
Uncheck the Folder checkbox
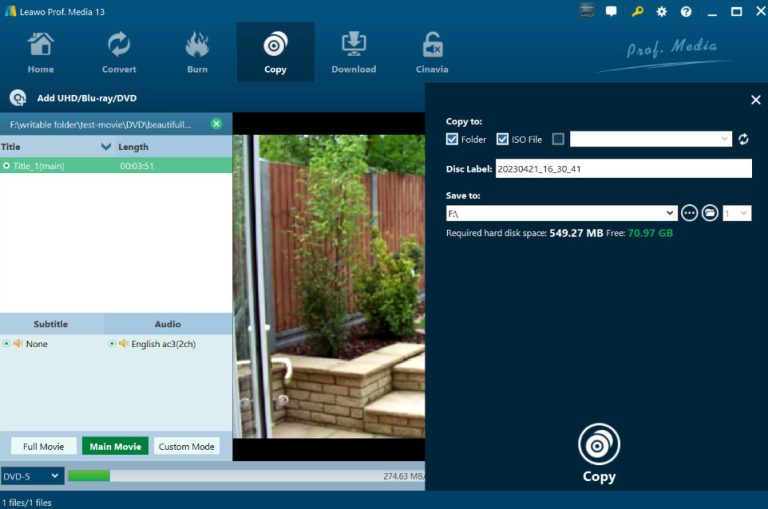point(453,139)
